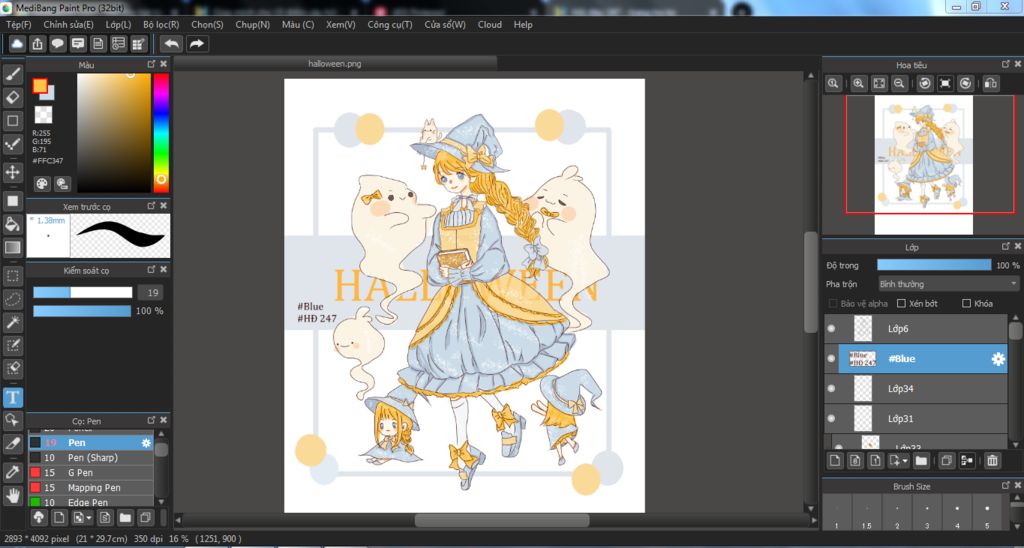Open the Tệp(F) menu

pos(19,25)
